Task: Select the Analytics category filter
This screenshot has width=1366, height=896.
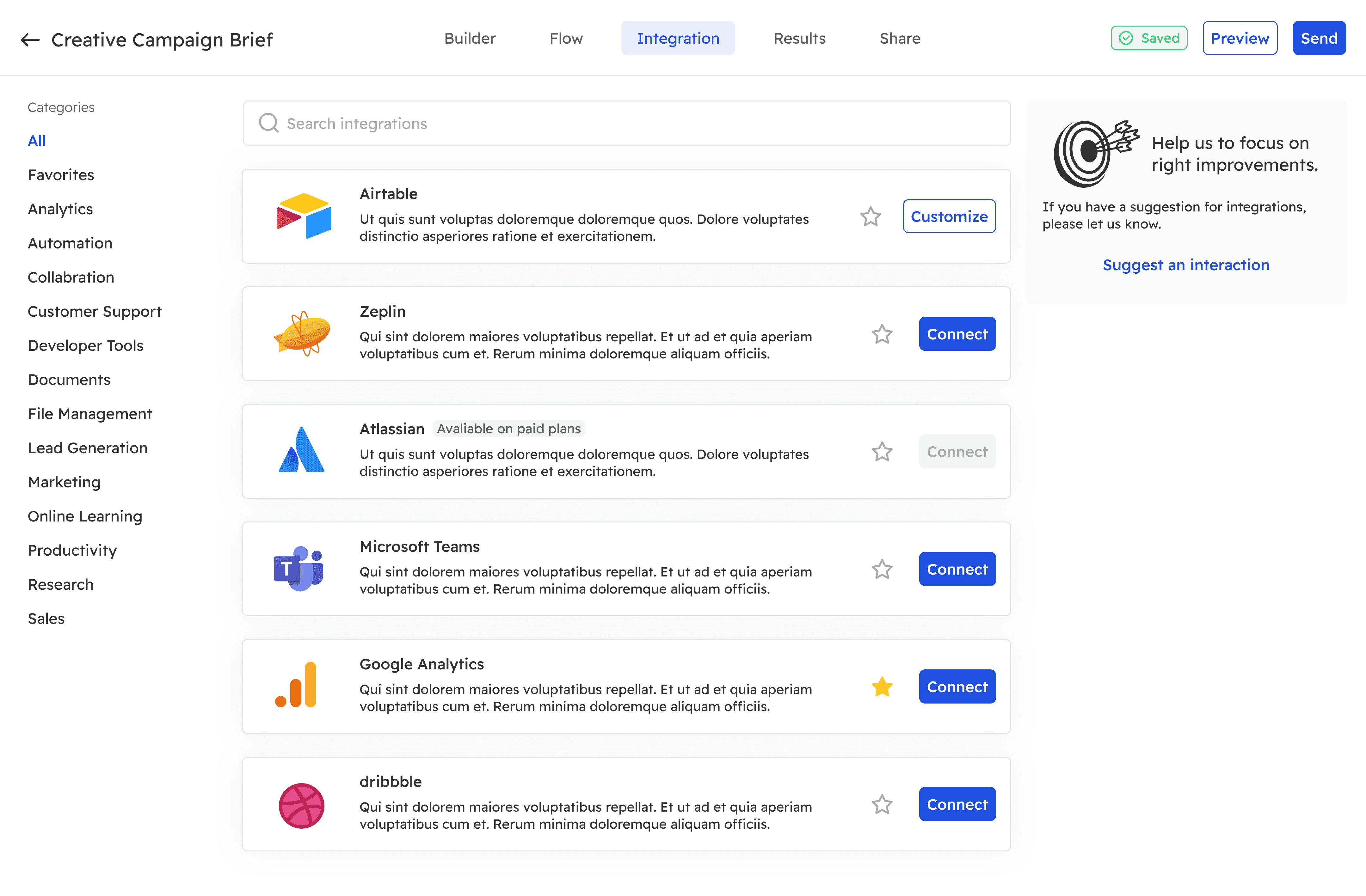Action: coord(60,209)
